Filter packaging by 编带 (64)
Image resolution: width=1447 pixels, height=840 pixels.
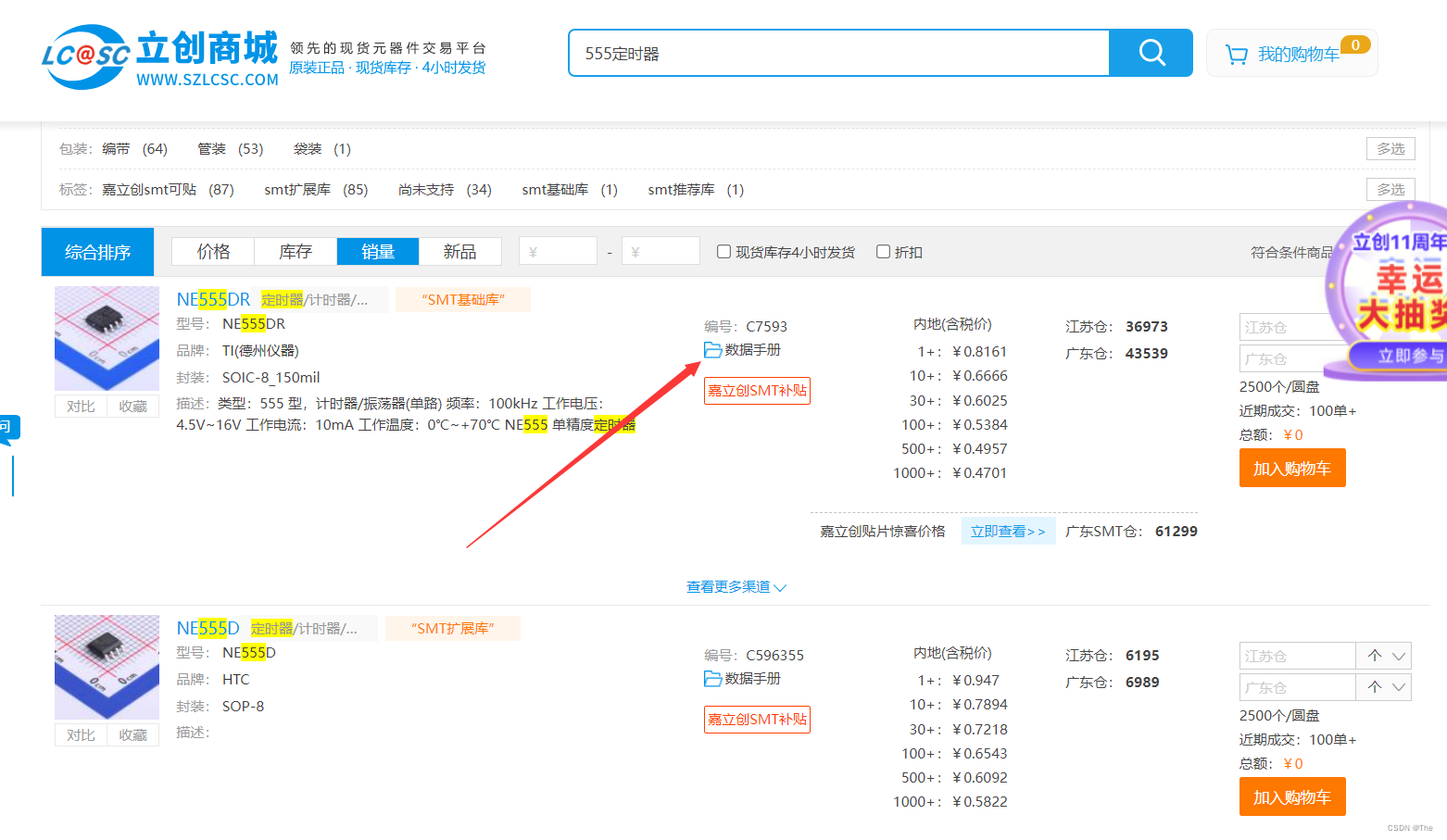pyautogui.click(x=134, y=149)
